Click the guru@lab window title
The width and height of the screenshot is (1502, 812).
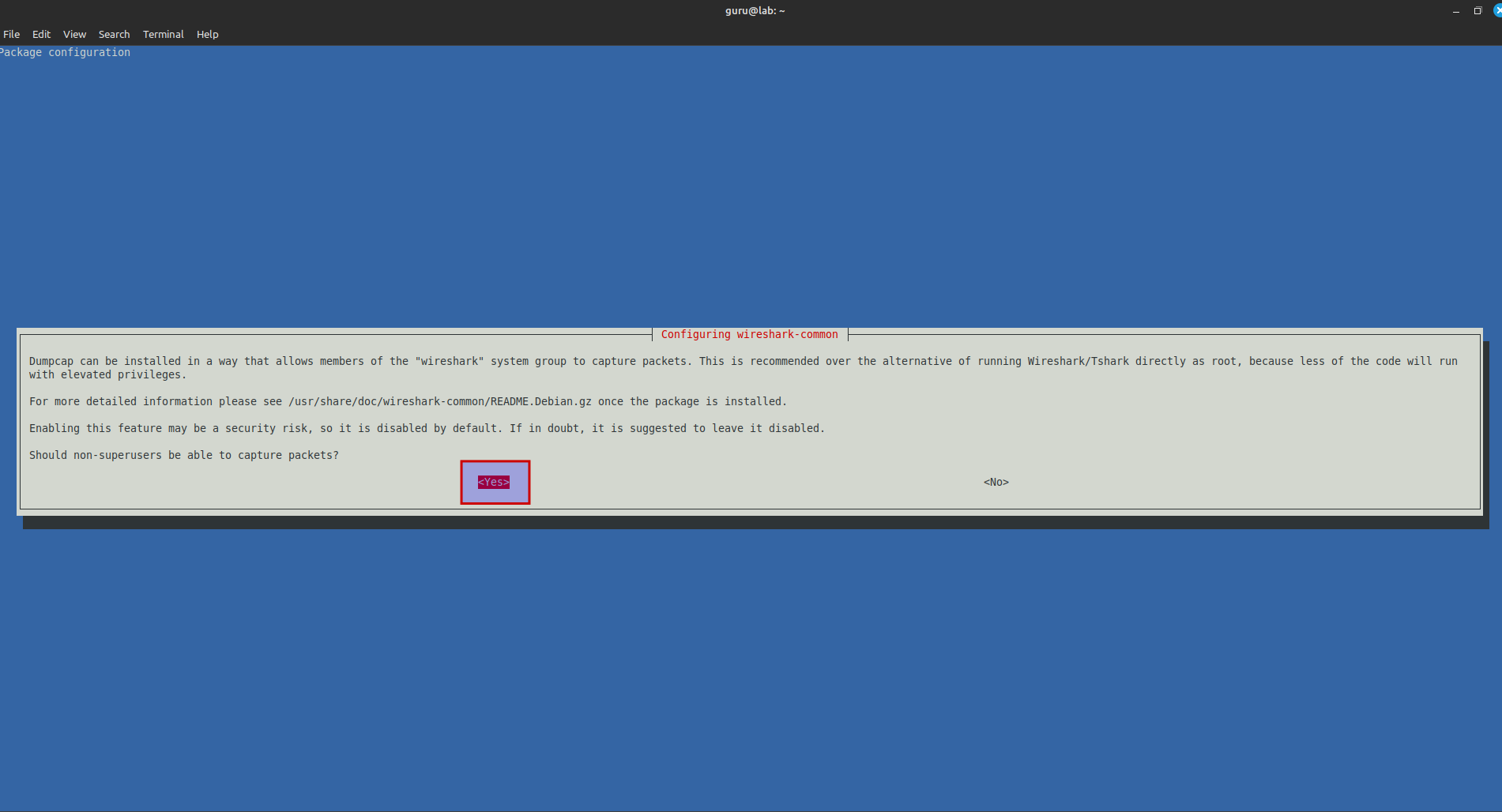coord(755,11)
